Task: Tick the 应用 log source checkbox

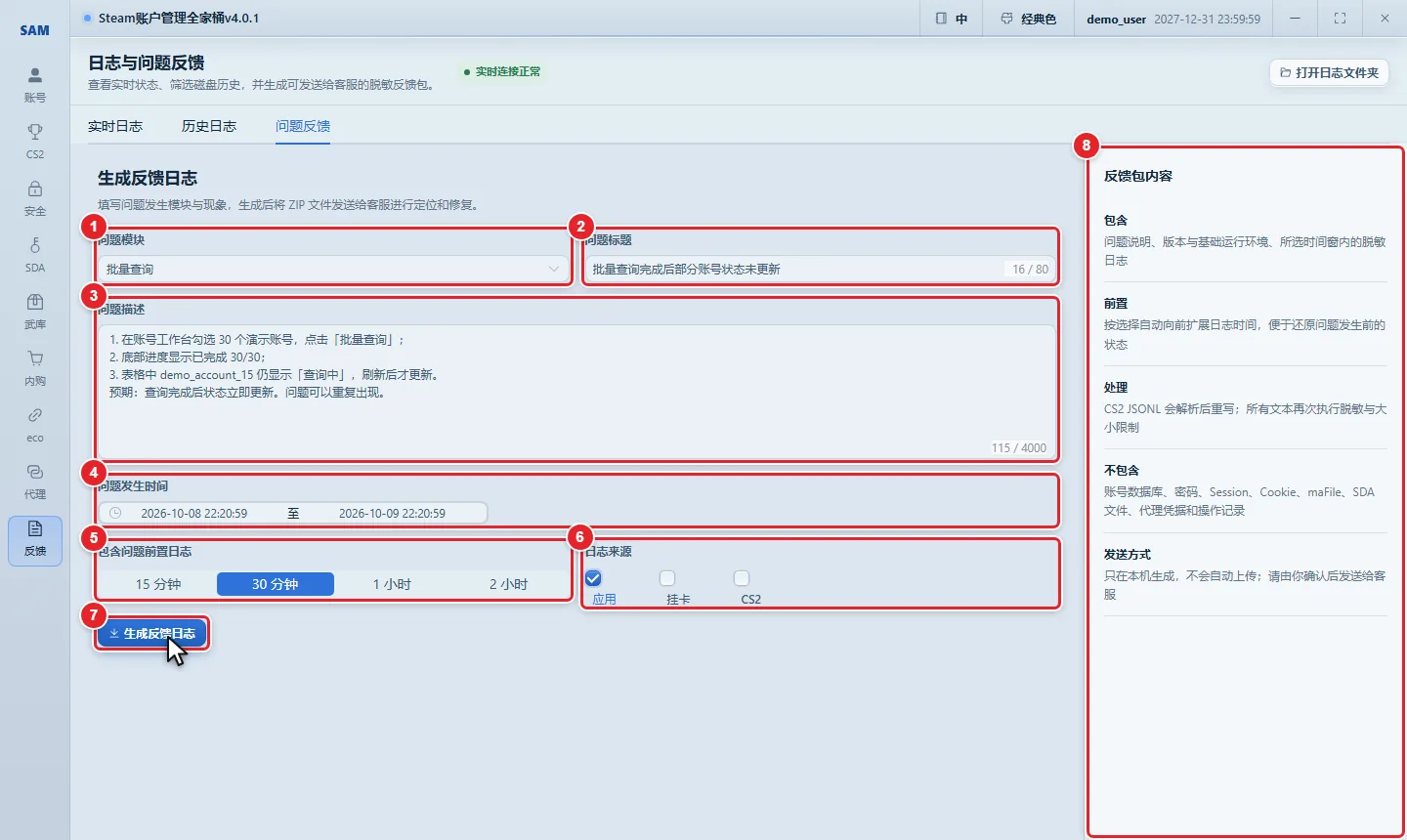Action: click(593, 578)
